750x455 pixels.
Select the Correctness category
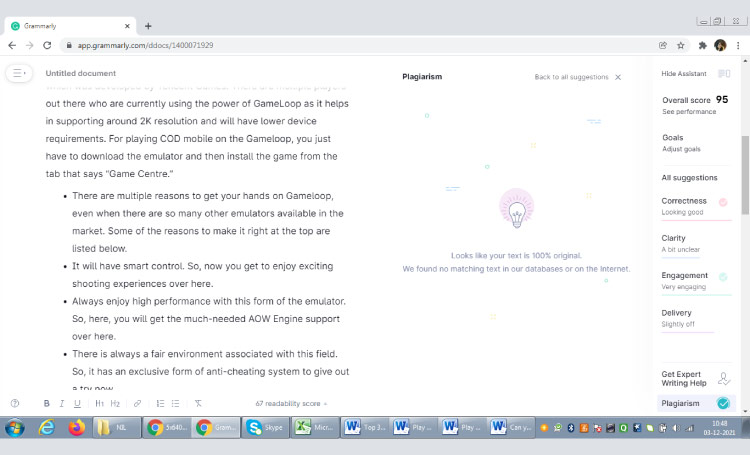[x=695, y=206]
